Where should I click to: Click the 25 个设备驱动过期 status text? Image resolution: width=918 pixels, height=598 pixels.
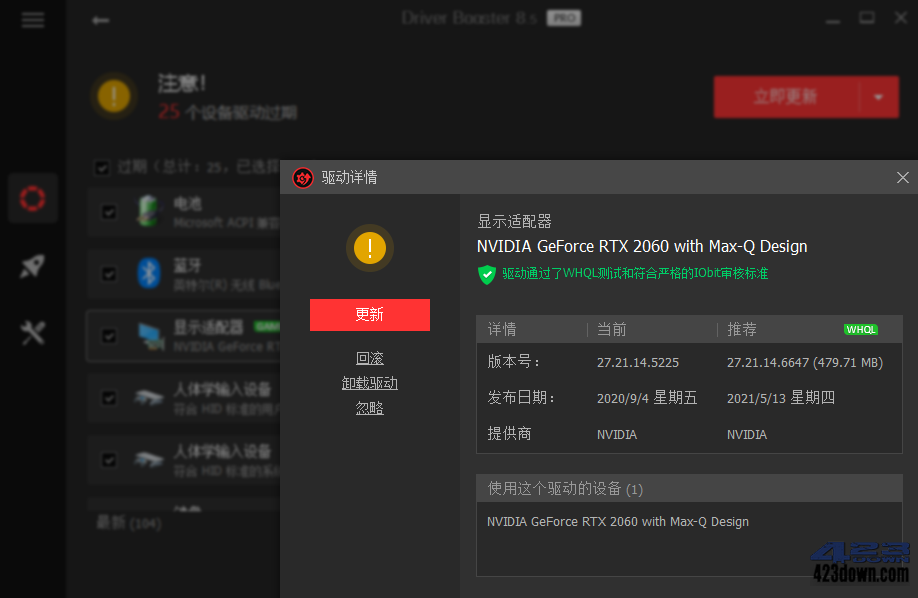coord(228,111)
